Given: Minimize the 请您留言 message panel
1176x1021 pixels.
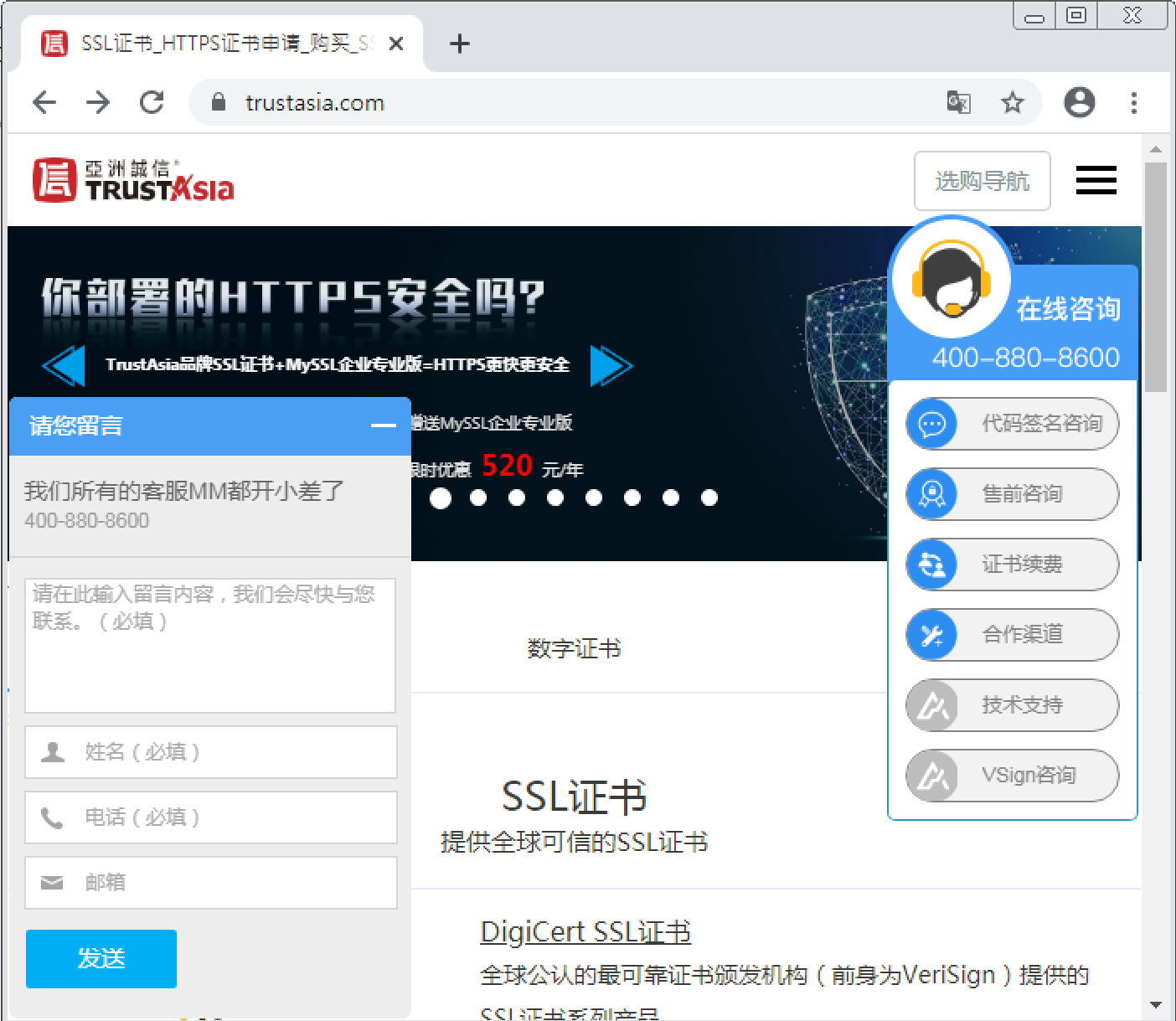Looking at the screenshot, I should pyautogui.click(x=384, y=425).
